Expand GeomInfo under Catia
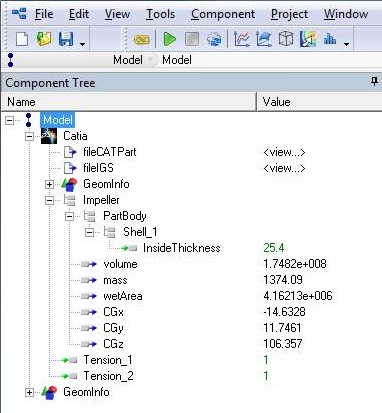Screen dimensions: 382x413 pyautogui.click(x=49, y=184)
